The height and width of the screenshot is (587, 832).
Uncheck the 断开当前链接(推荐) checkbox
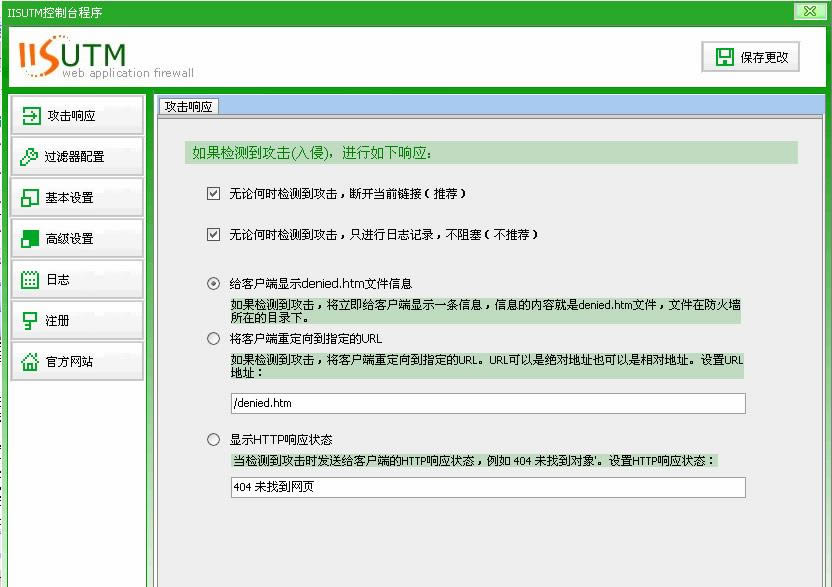pos(213,194)
